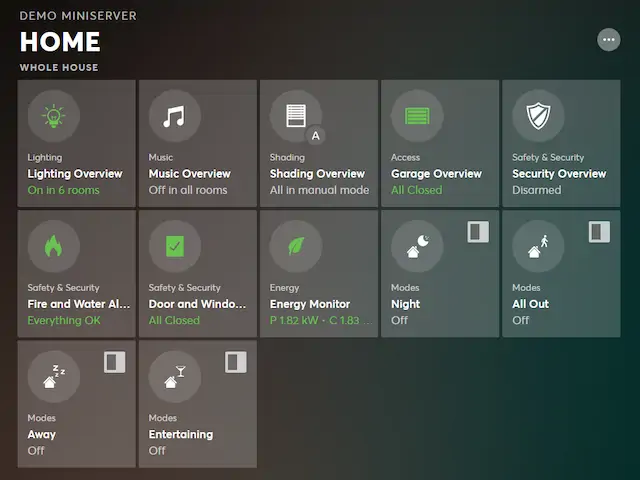The height and width of the screenshot is (480, 640).
Task: Click Garage 'All Closed' status
Action: coord(416,190)
